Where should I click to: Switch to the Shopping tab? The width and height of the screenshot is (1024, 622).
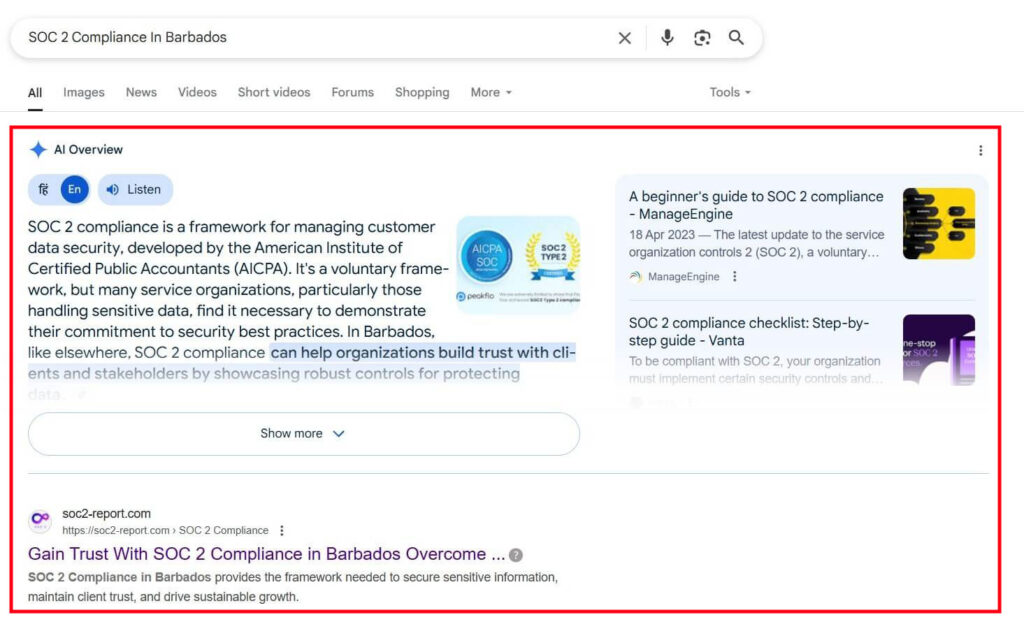coord(422,93)
